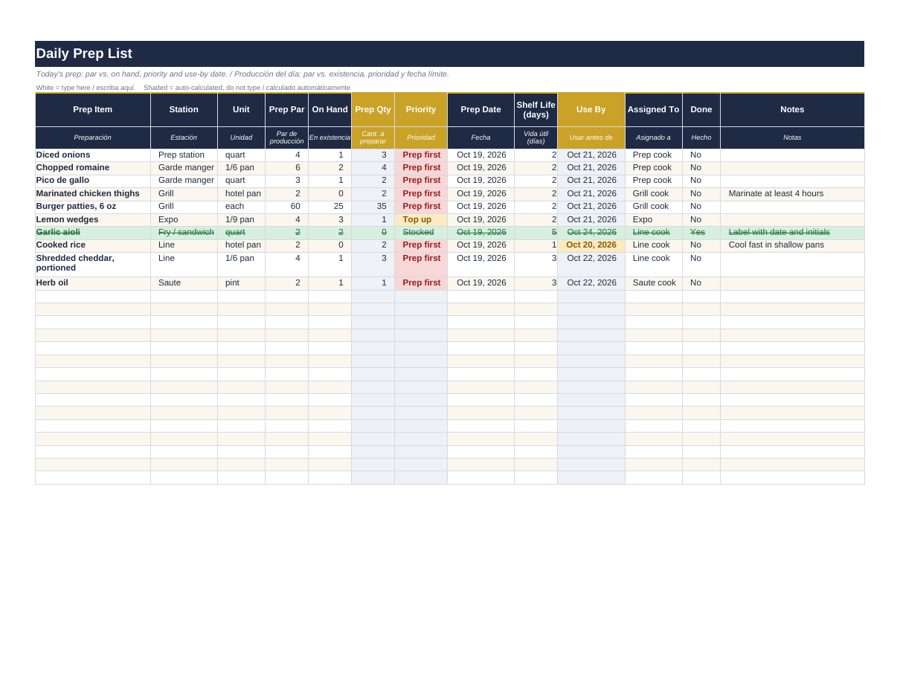Select the Shelf Life (days) header
This screenshot has width=900, height=695.
click(x=536, y=109)
